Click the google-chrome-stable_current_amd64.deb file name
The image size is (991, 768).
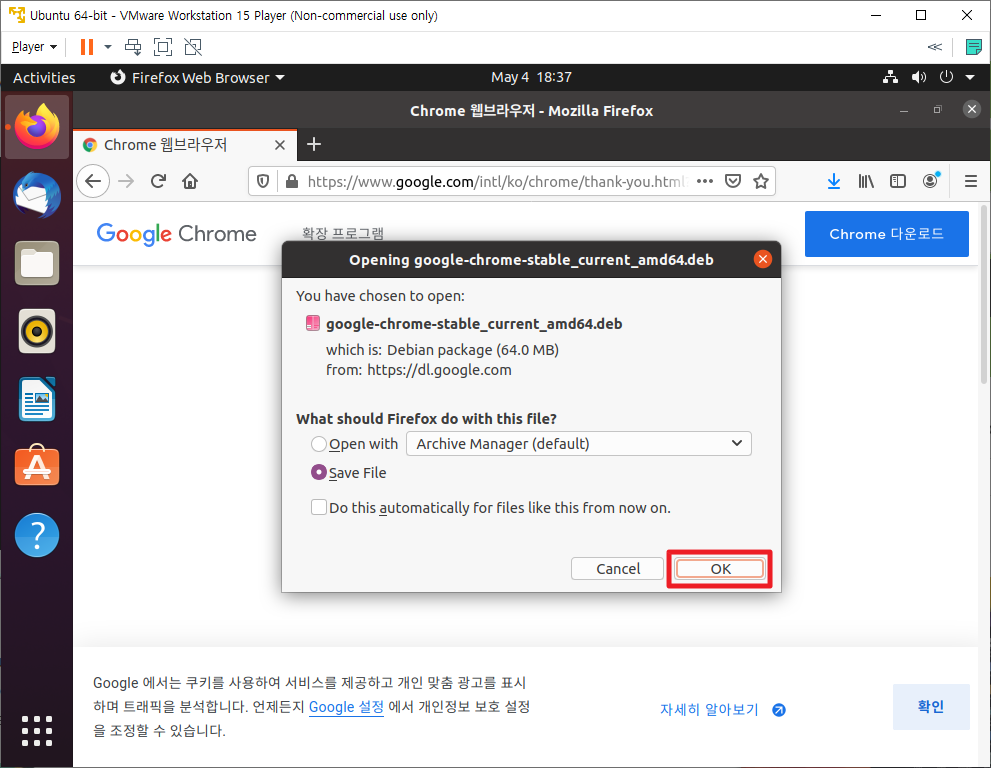[474, 324]
